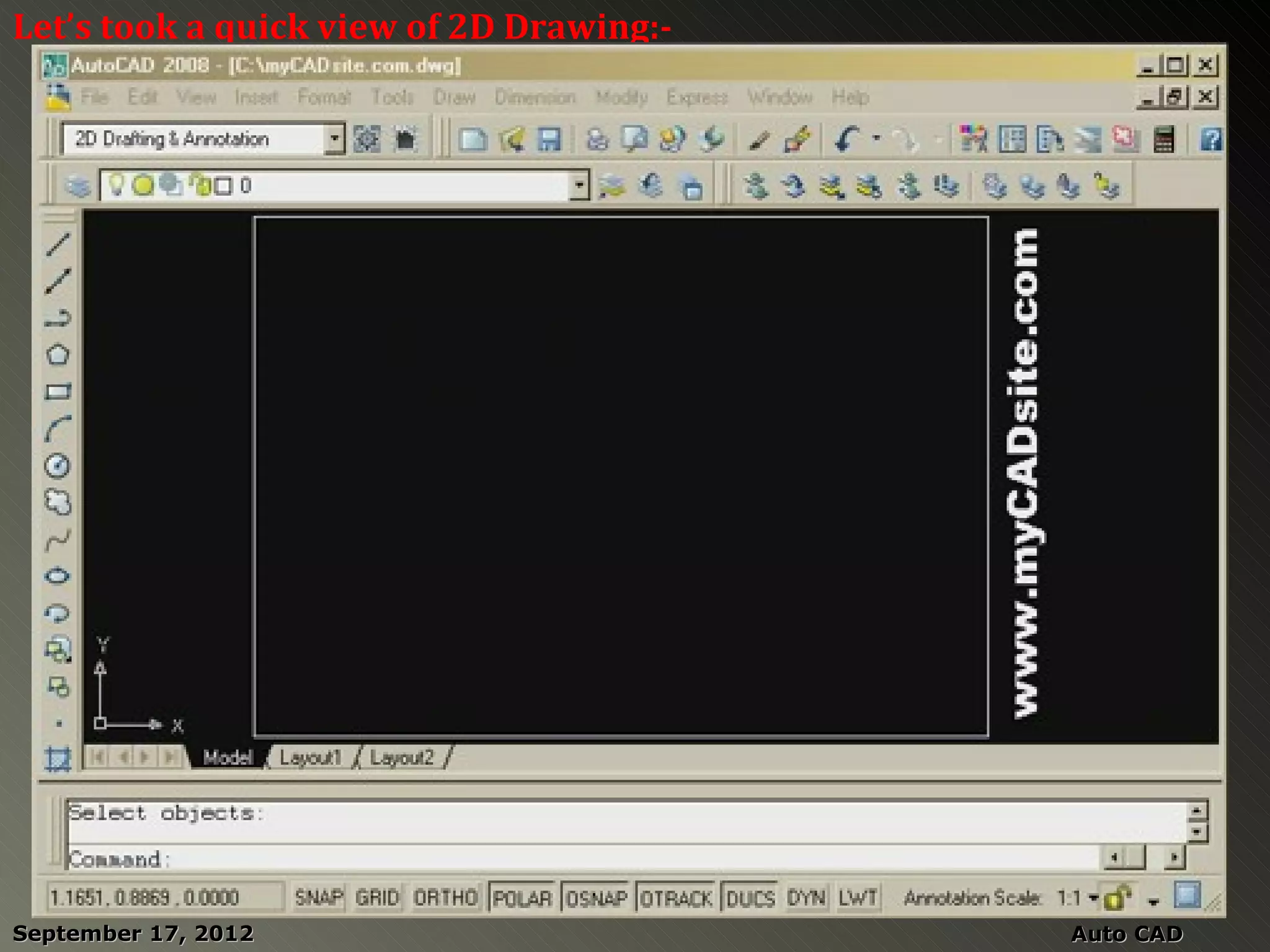Select the Rectangle tool
Screen dimensions: 1270x952
click(58, 392)
